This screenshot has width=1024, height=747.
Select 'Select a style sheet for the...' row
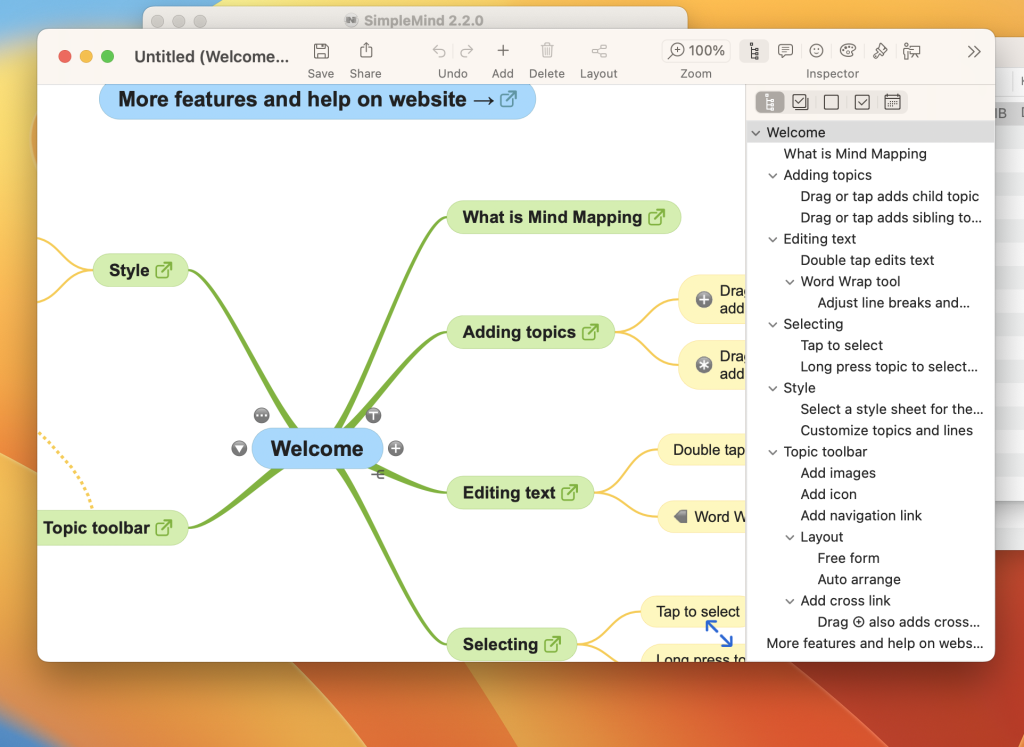(871, 409)
